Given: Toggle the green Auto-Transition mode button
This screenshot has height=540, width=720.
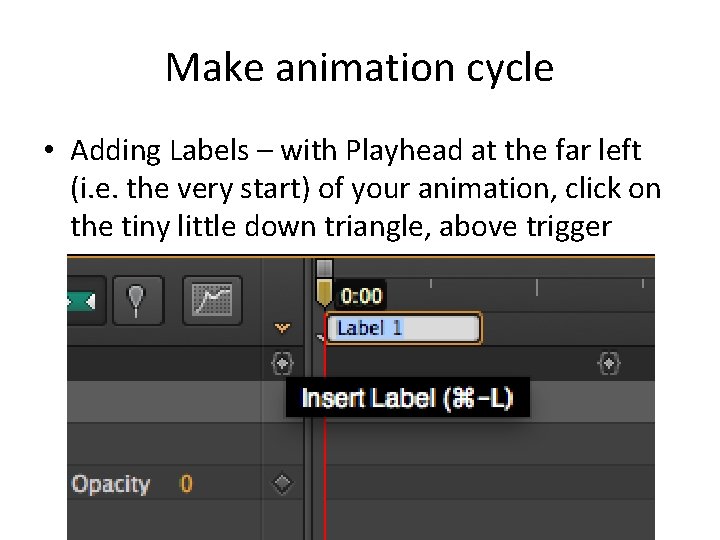Looking at the screenshot, I should point(82,299).
